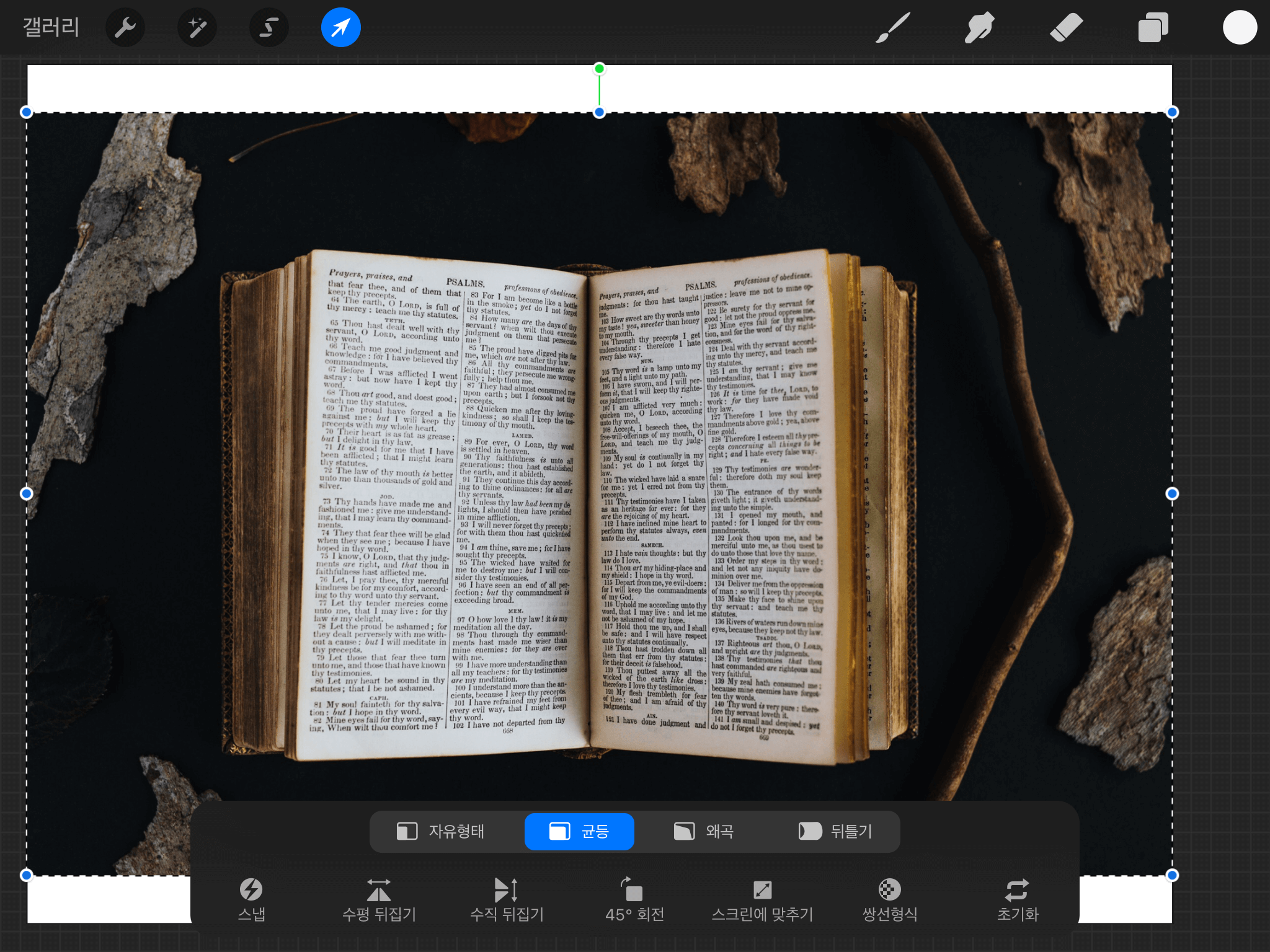Select the Eraser tool
Screen dimensions: 1270x952
[1066, 28]
